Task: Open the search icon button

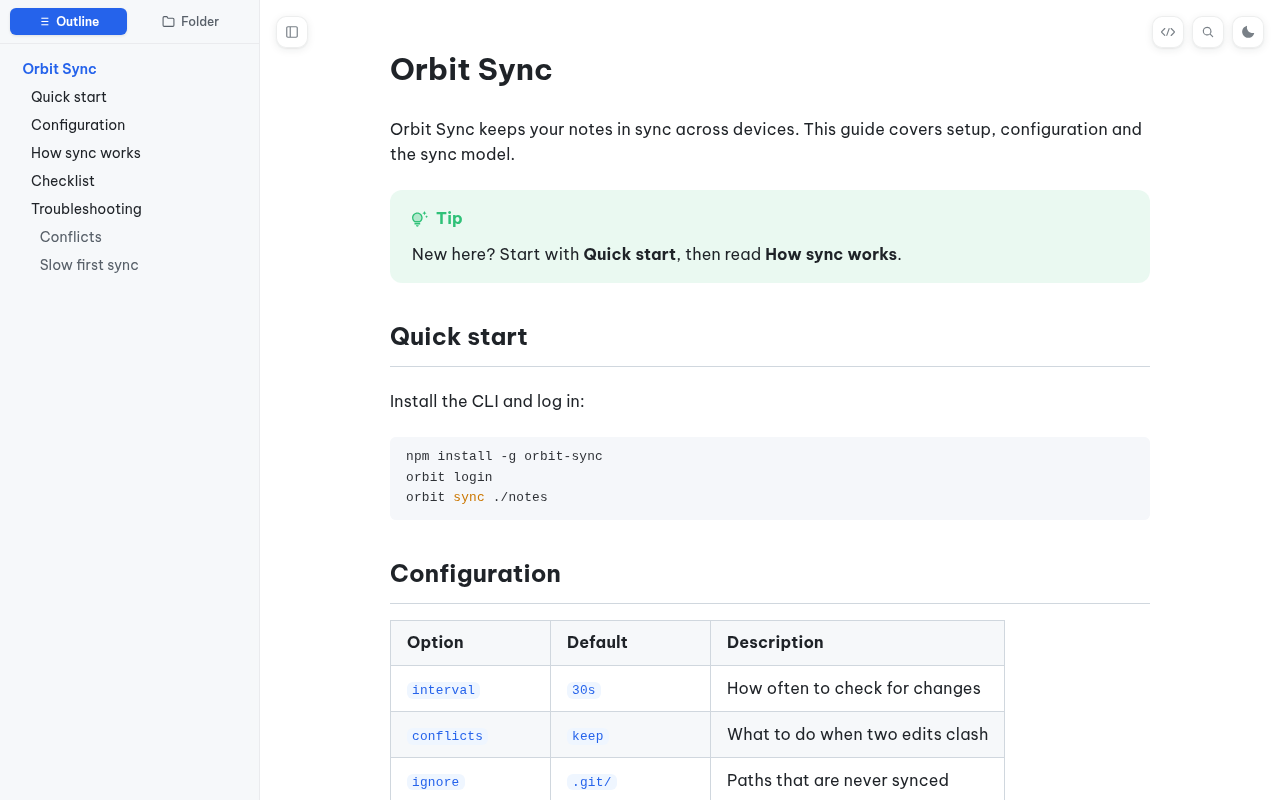Action: click(x=1208, y=32)
